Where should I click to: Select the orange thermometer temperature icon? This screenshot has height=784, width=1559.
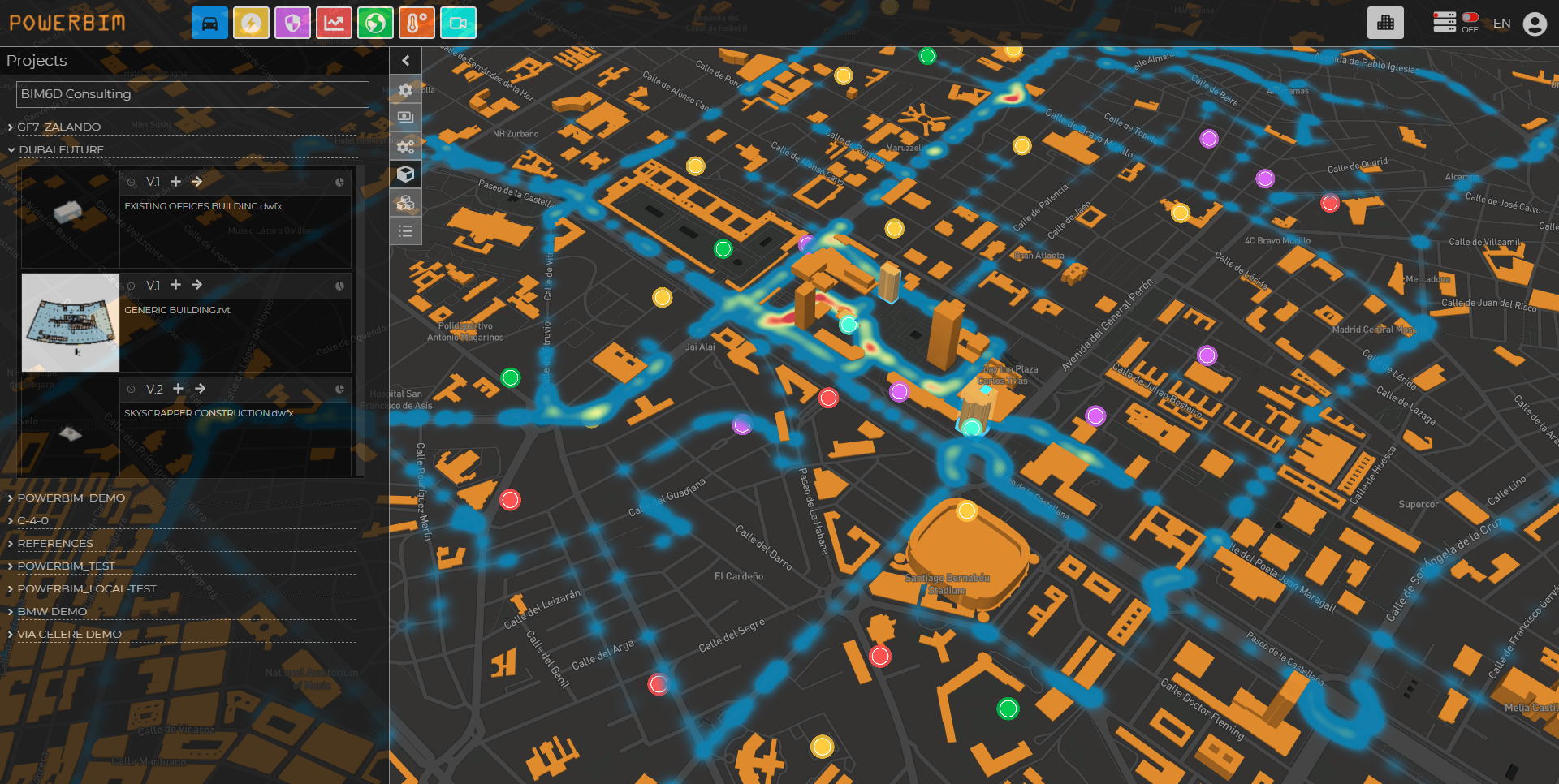(x=416, y=24)
